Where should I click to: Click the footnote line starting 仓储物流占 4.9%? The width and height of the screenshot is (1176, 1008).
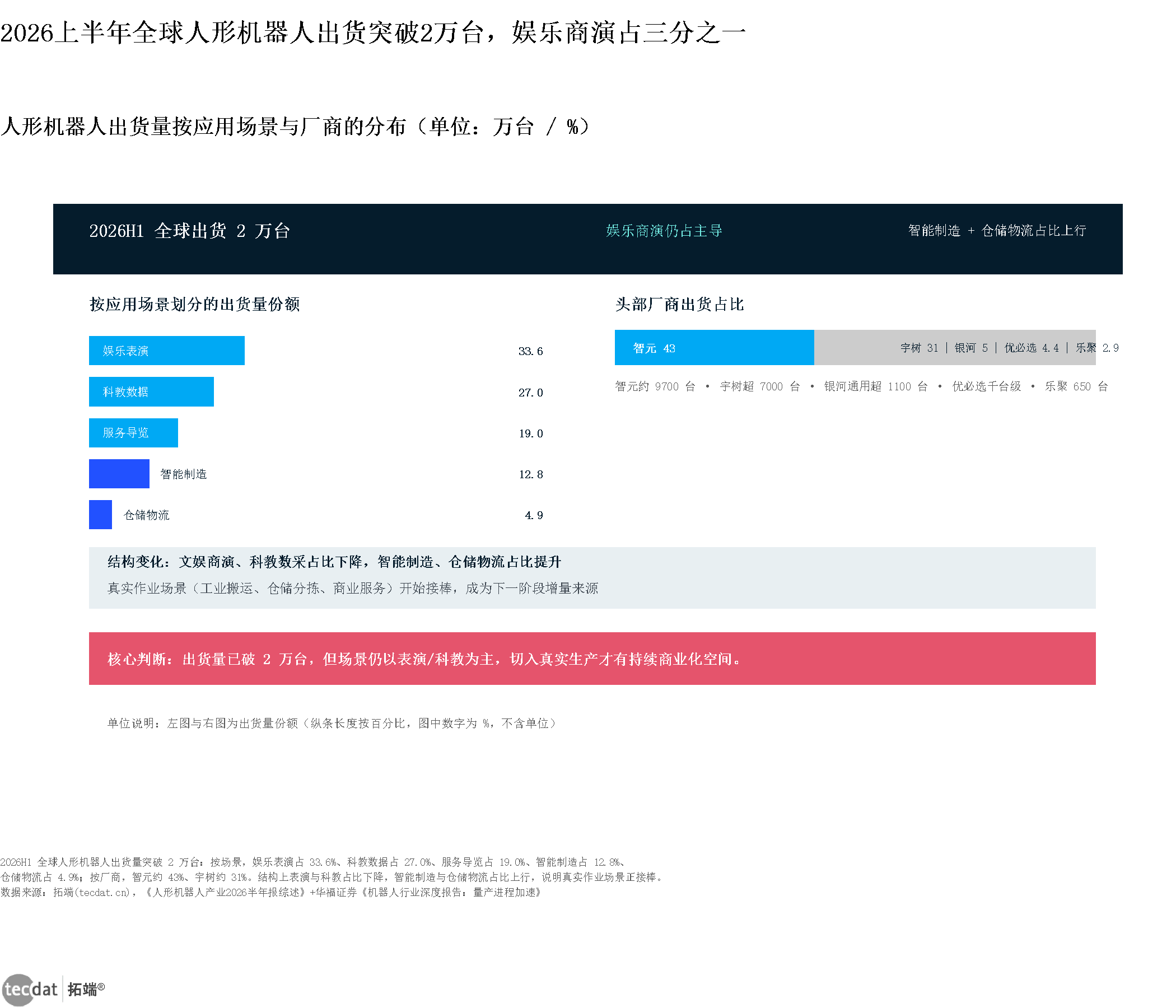(x=332, y=877)
